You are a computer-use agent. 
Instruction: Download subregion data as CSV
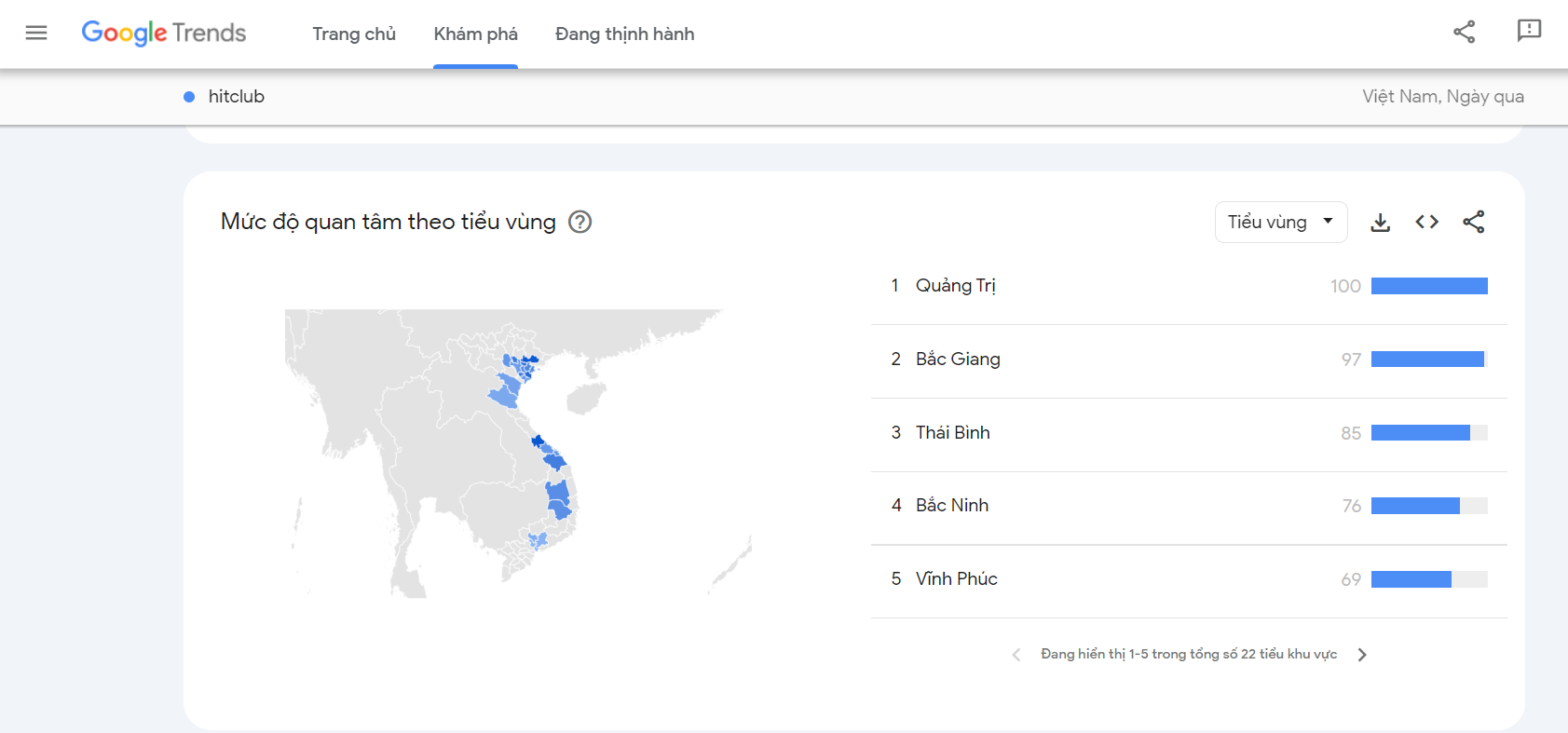point(1381,222)
